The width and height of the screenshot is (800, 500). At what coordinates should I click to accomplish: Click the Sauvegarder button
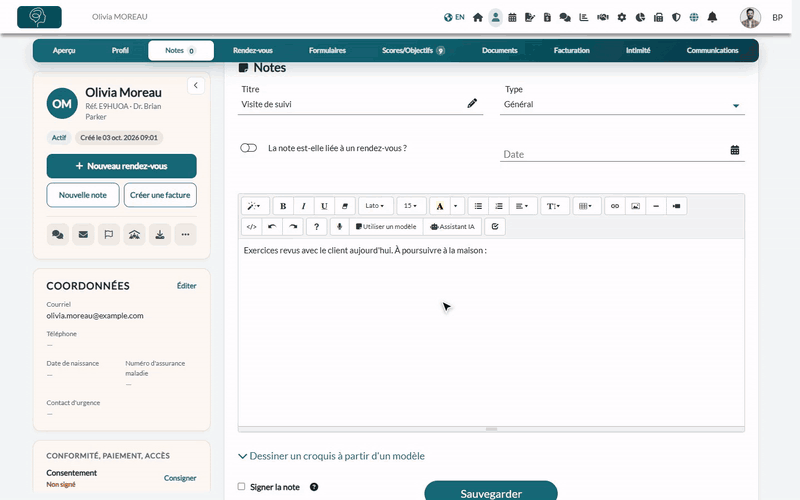(x=491, y=492)
